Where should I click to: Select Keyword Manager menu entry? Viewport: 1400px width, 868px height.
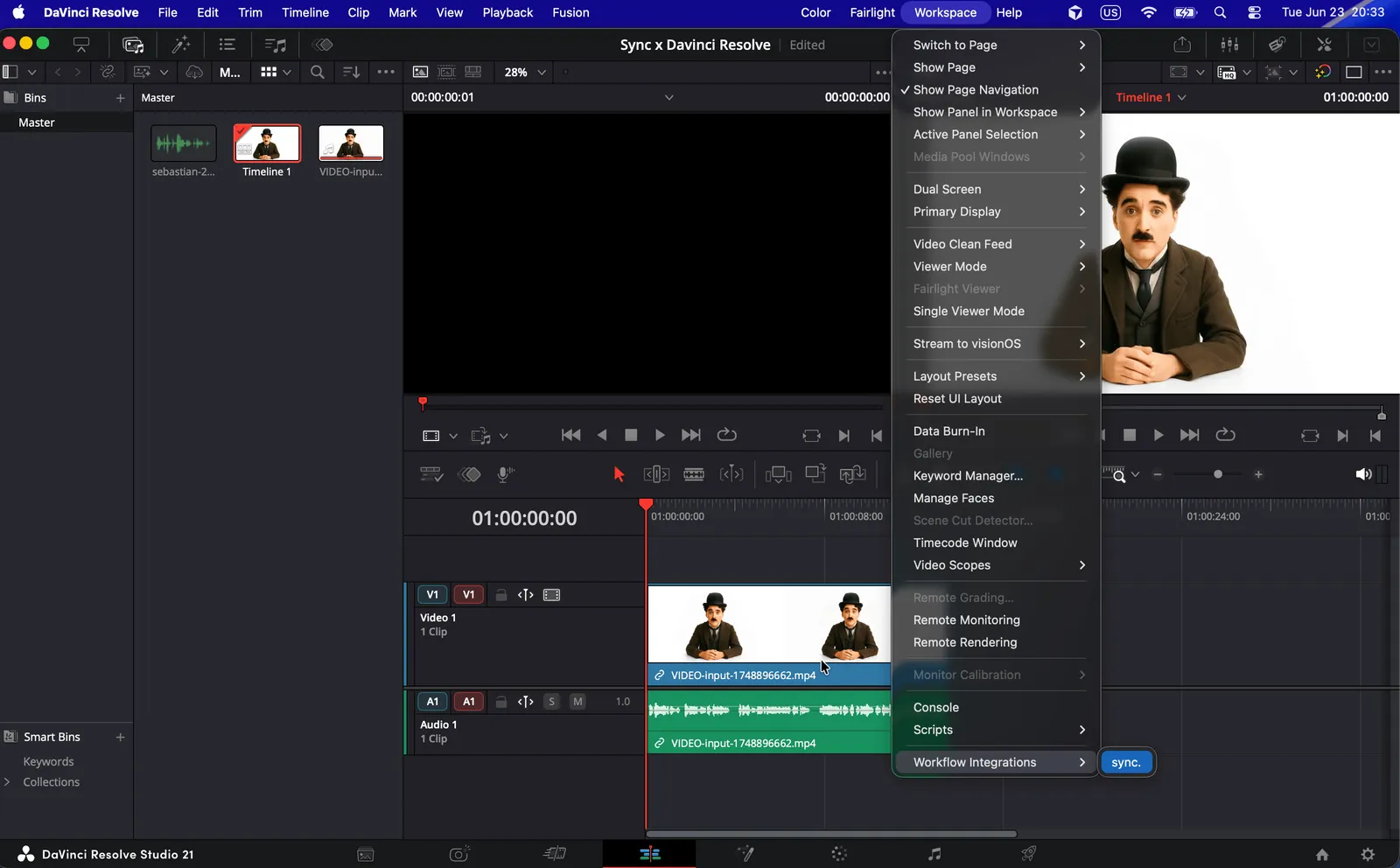pyautogui.click(x=997, y=476)
